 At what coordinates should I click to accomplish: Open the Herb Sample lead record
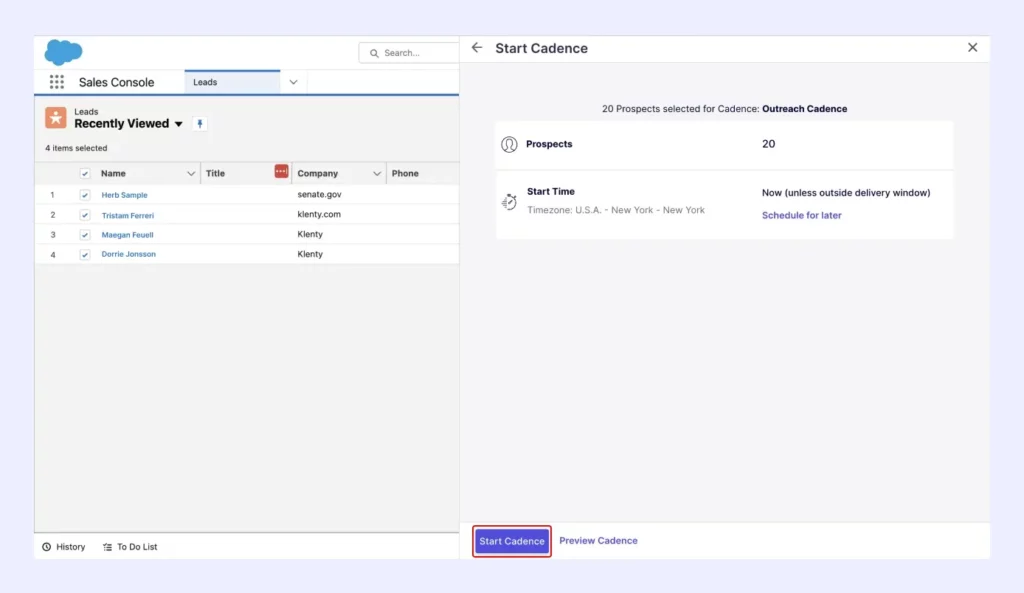[124, 195]
